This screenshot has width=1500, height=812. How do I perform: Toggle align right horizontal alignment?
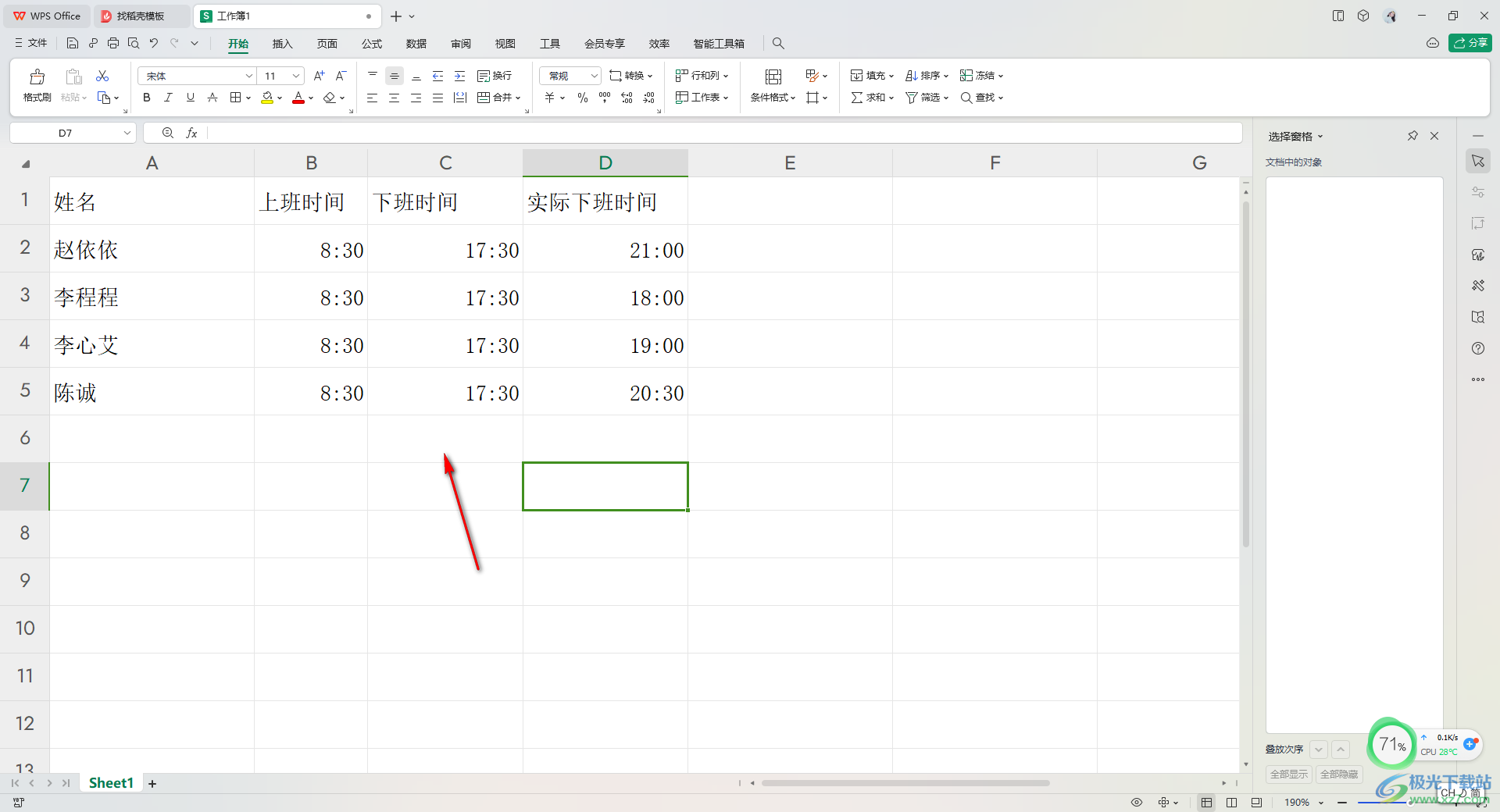(416, 98)
